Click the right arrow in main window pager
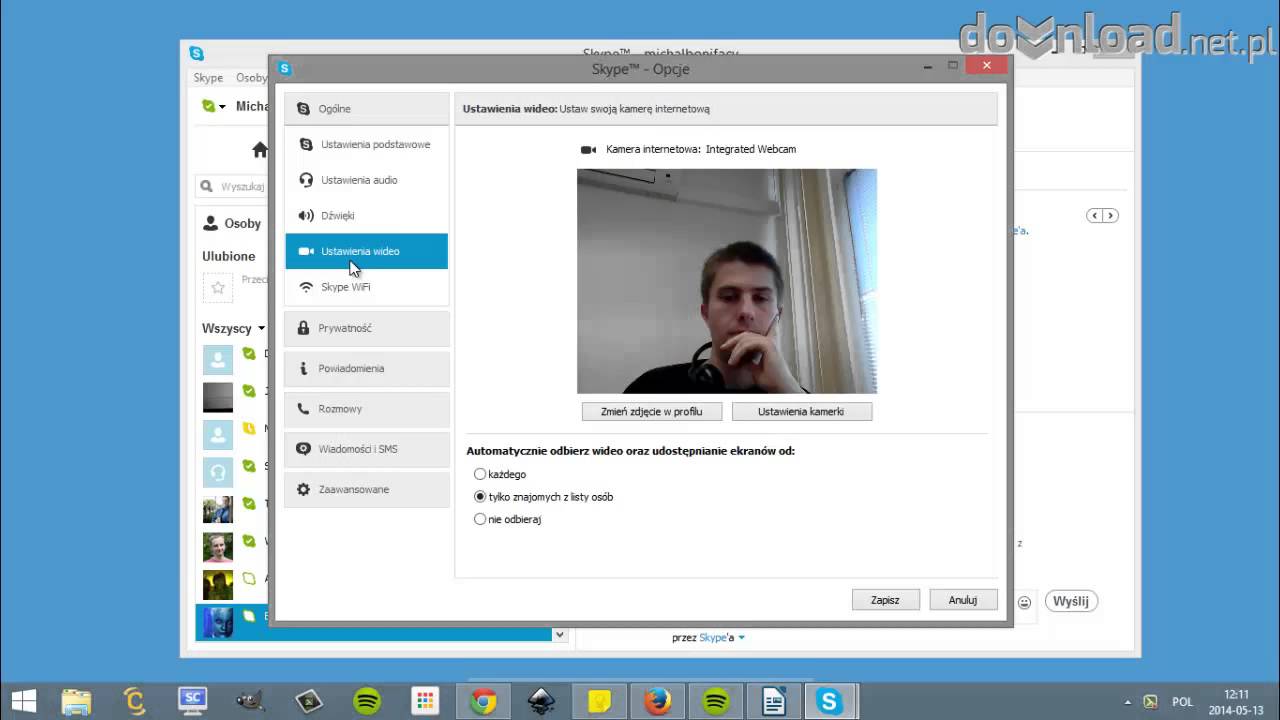The height and width of the screenshot is (720, 1280). pyautogui.click(x=1110, y=216)
